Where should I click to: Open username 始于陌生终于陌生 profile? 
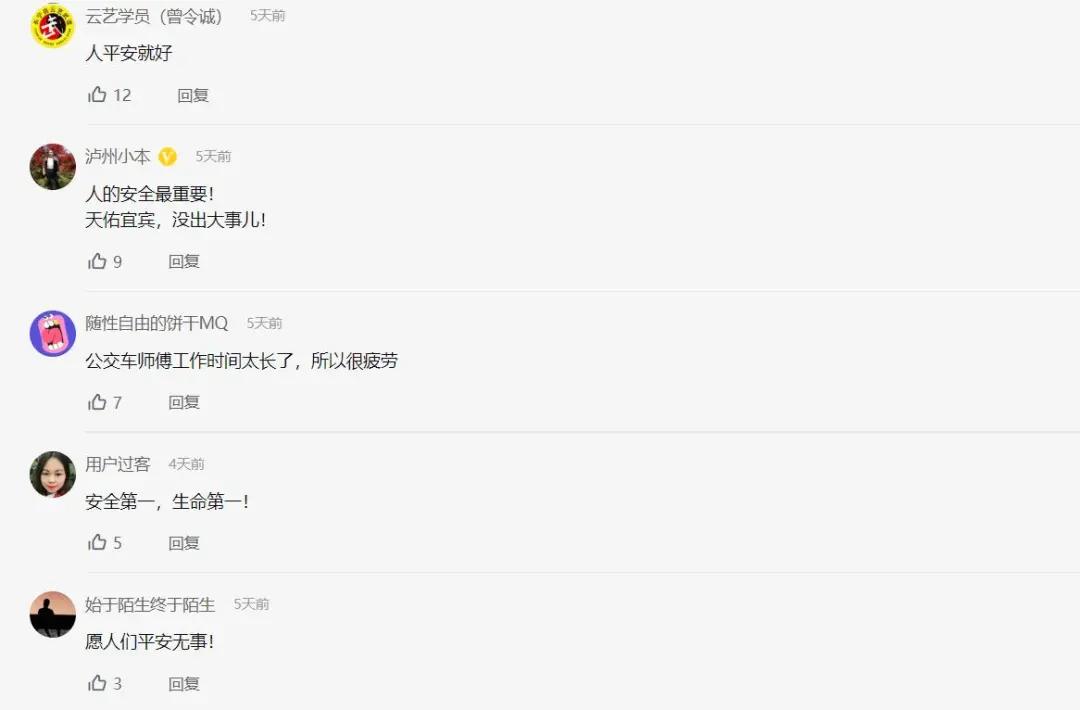pos(150,605)
